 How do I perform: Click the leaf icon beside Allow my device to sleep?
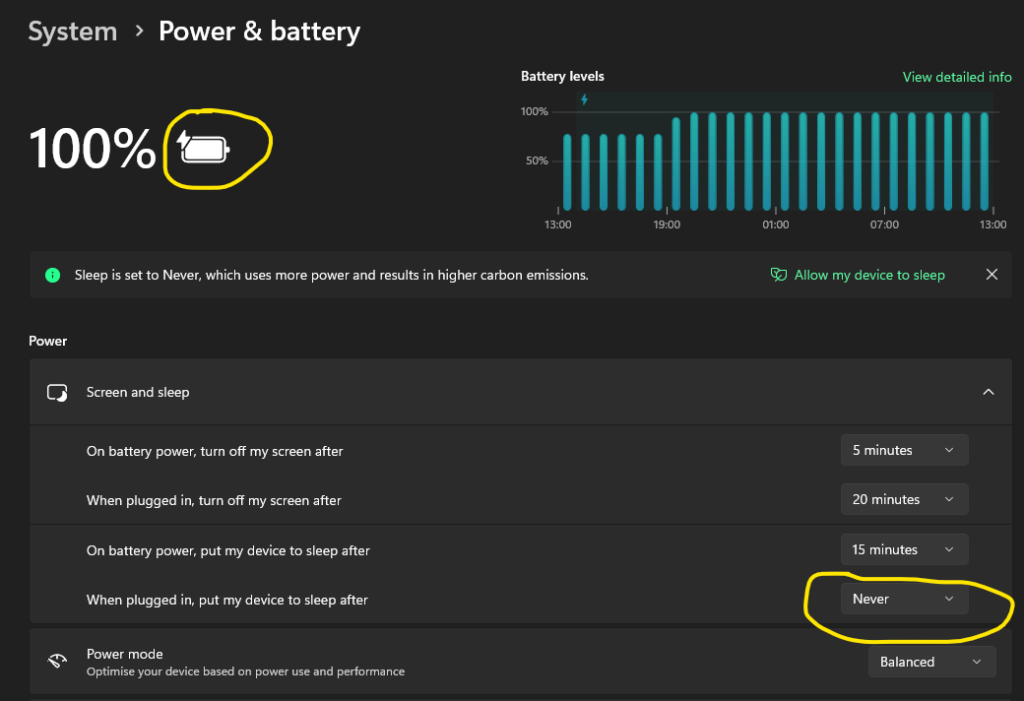click(778, 275)
